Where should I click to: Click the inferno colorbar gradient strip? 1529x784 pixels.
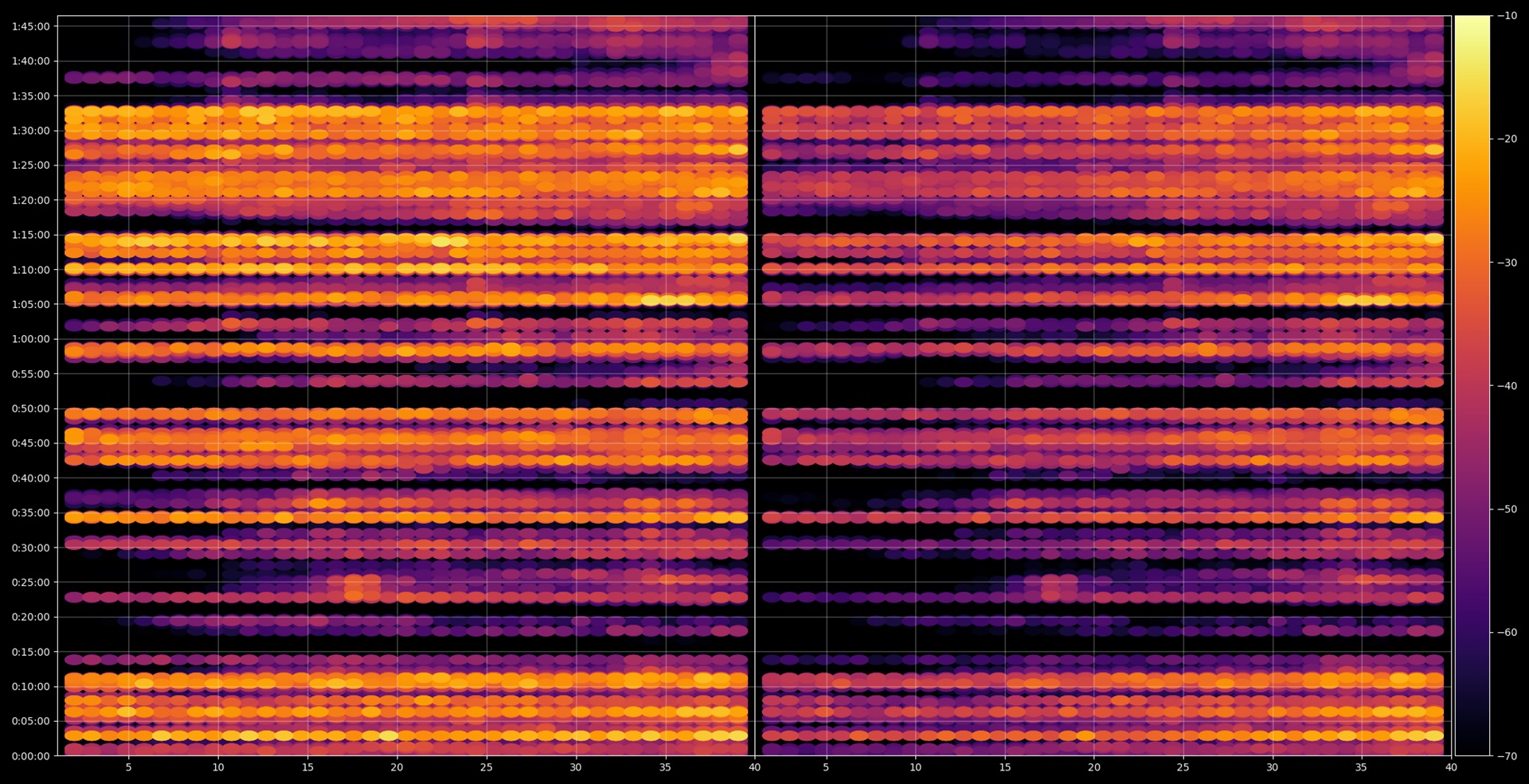tap(1472, 385)
